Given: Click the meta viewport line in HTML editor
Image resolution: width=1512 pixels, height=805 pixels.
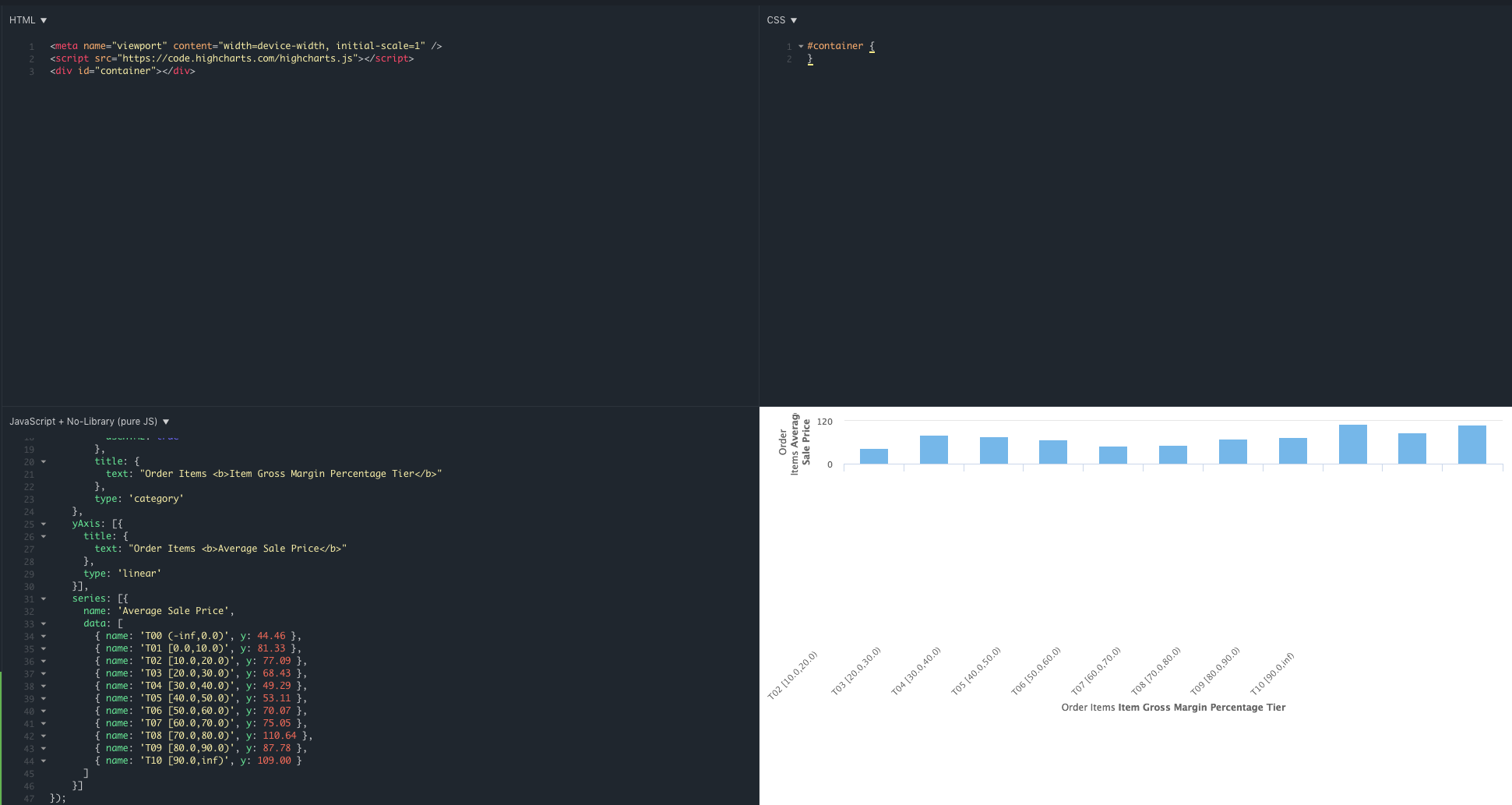Looking at the screenshot, I should pyautogui.click(x=246, y=46).
